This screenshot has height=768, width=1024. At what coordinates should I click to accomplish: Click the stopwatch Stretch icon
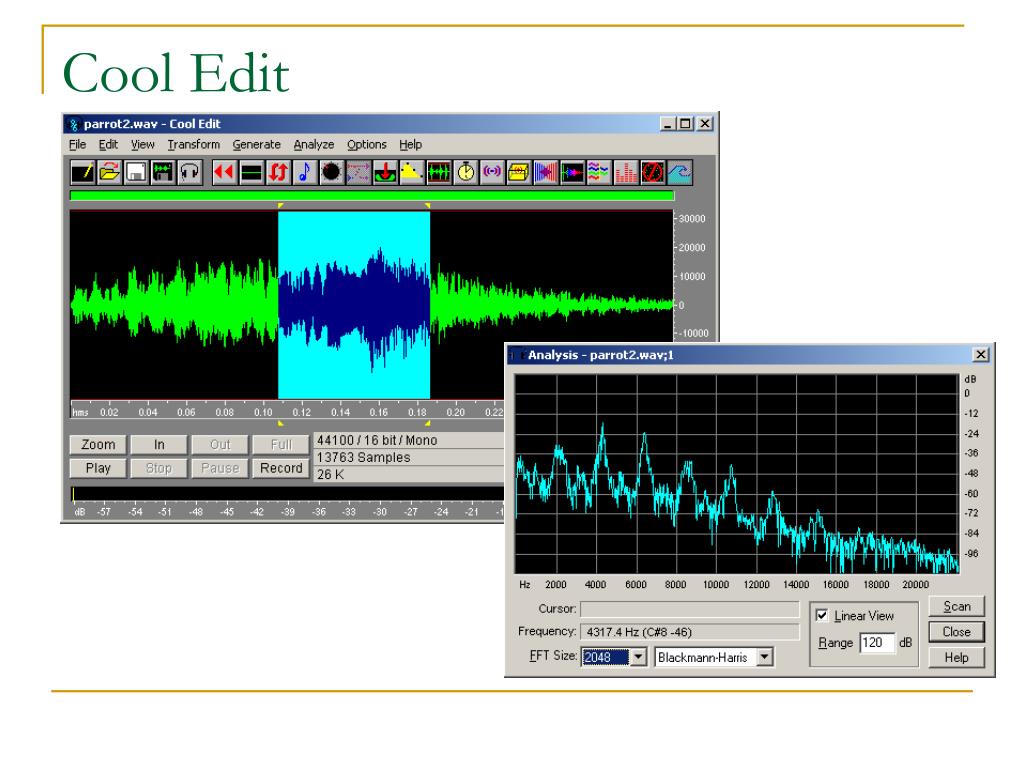click(466, 172)
